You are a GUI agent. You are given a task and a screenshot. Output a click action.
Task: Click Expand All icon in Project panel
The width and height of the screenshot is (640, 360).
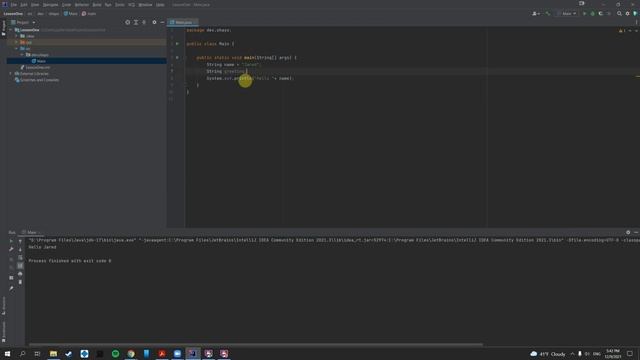[x=136, y=22]
